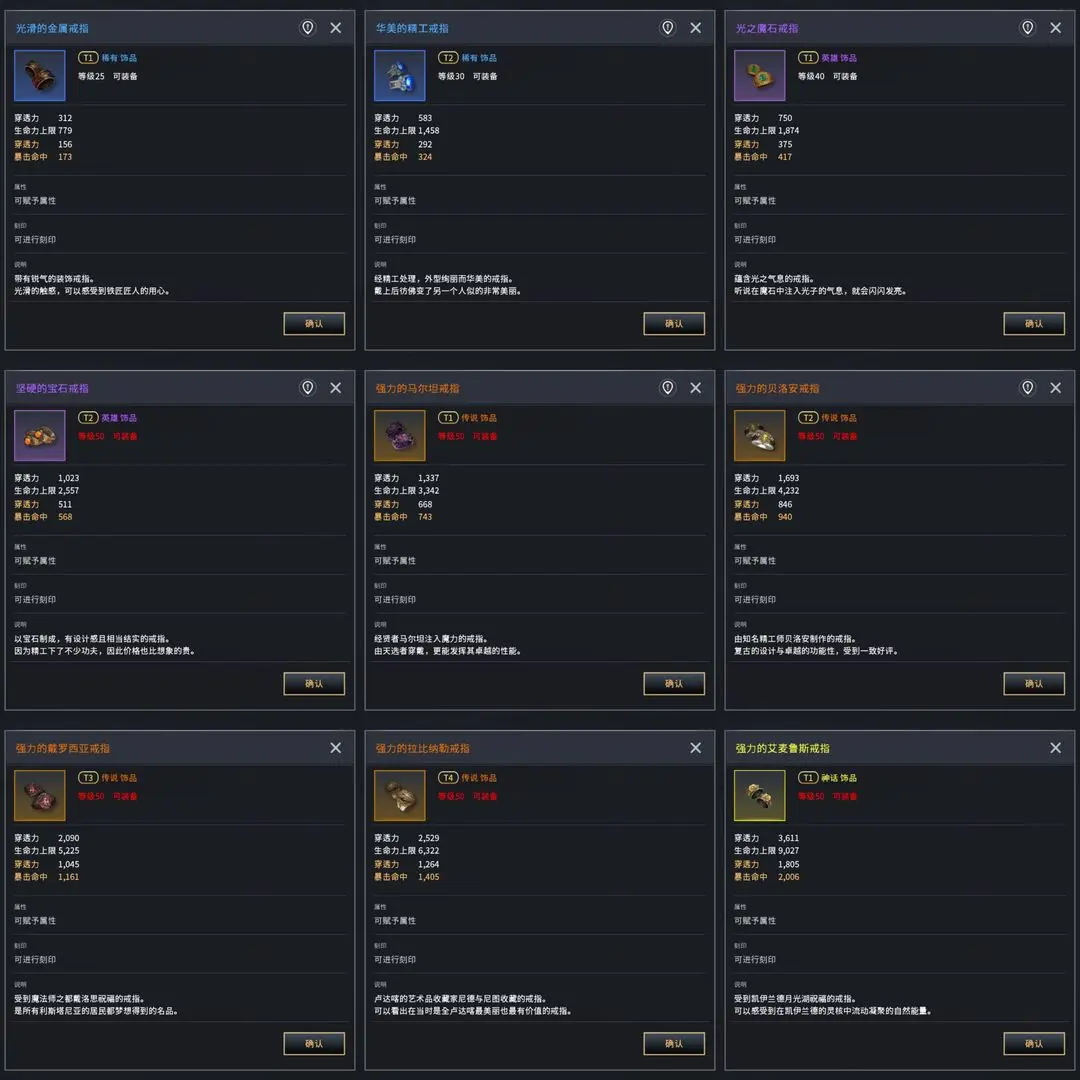Click location pin icon on 光滑的金属戒指 panel
This screenshot has height=1080, width=1080.
coord(308,28)
